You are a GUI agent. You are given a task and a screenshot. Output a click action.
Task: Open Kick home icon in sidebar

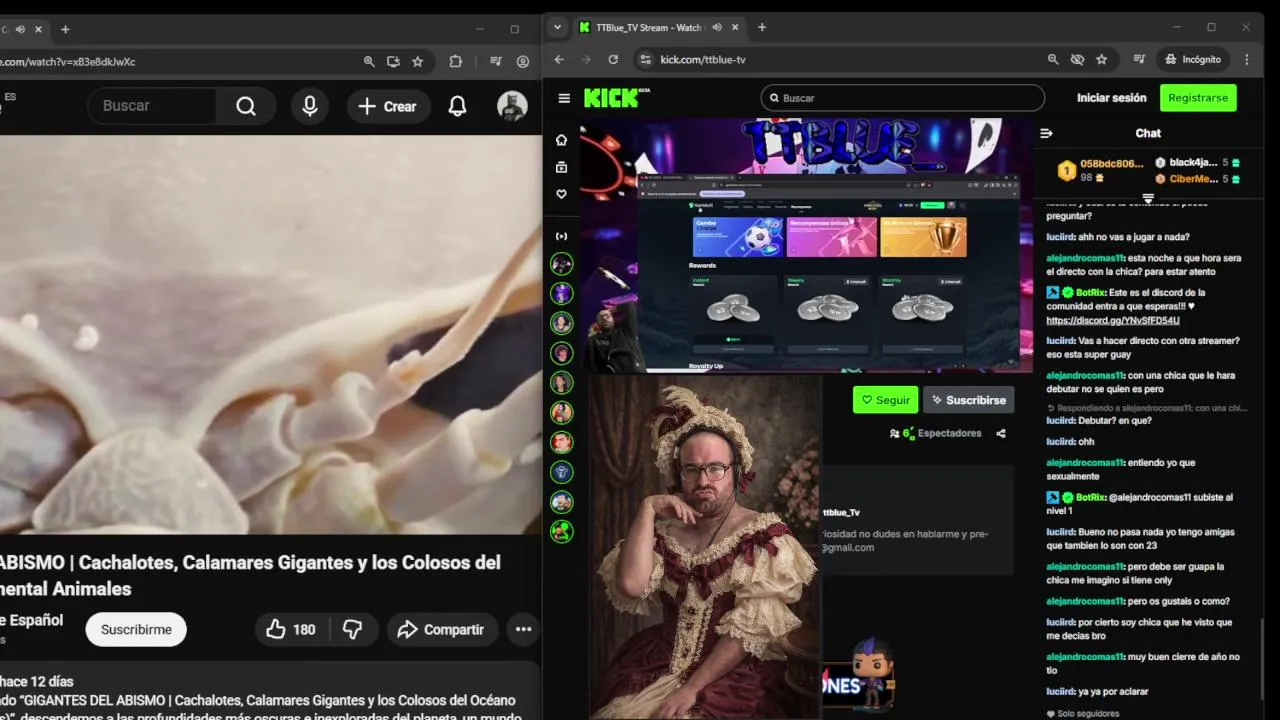(x=562, y=140)
